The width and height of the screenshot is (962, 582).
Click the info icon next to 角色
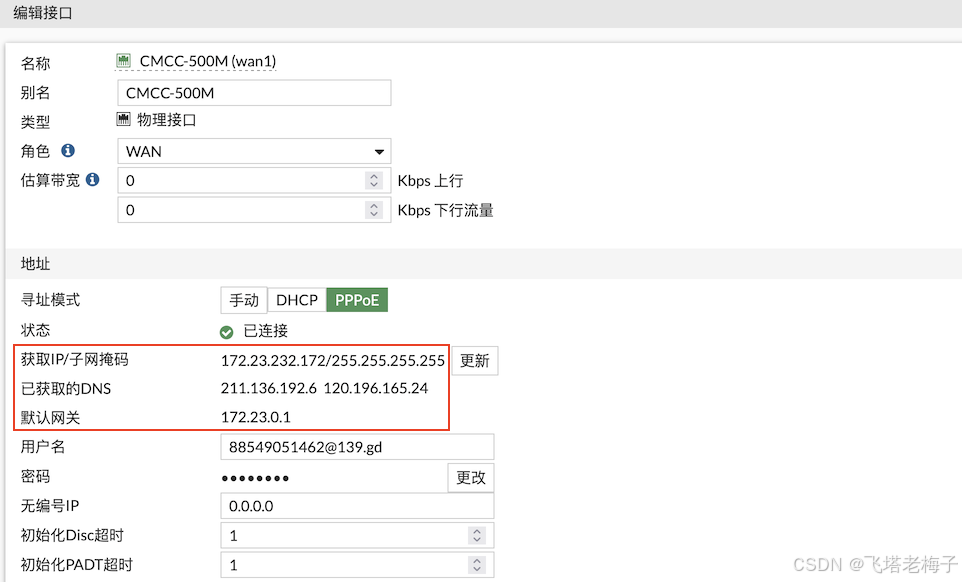click(68, 150)
